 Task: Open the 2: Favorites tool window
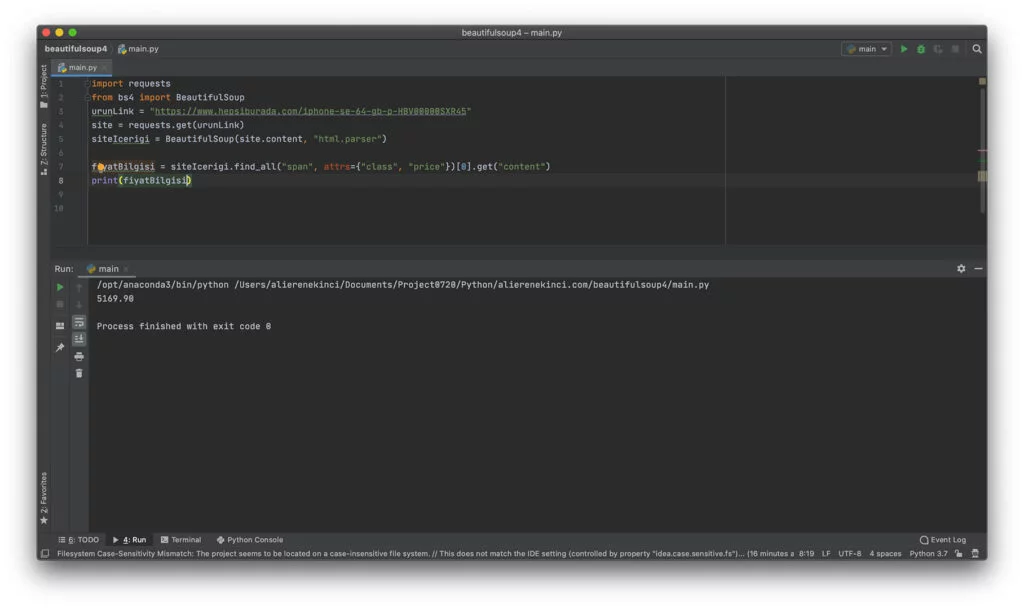click(44, 498)
